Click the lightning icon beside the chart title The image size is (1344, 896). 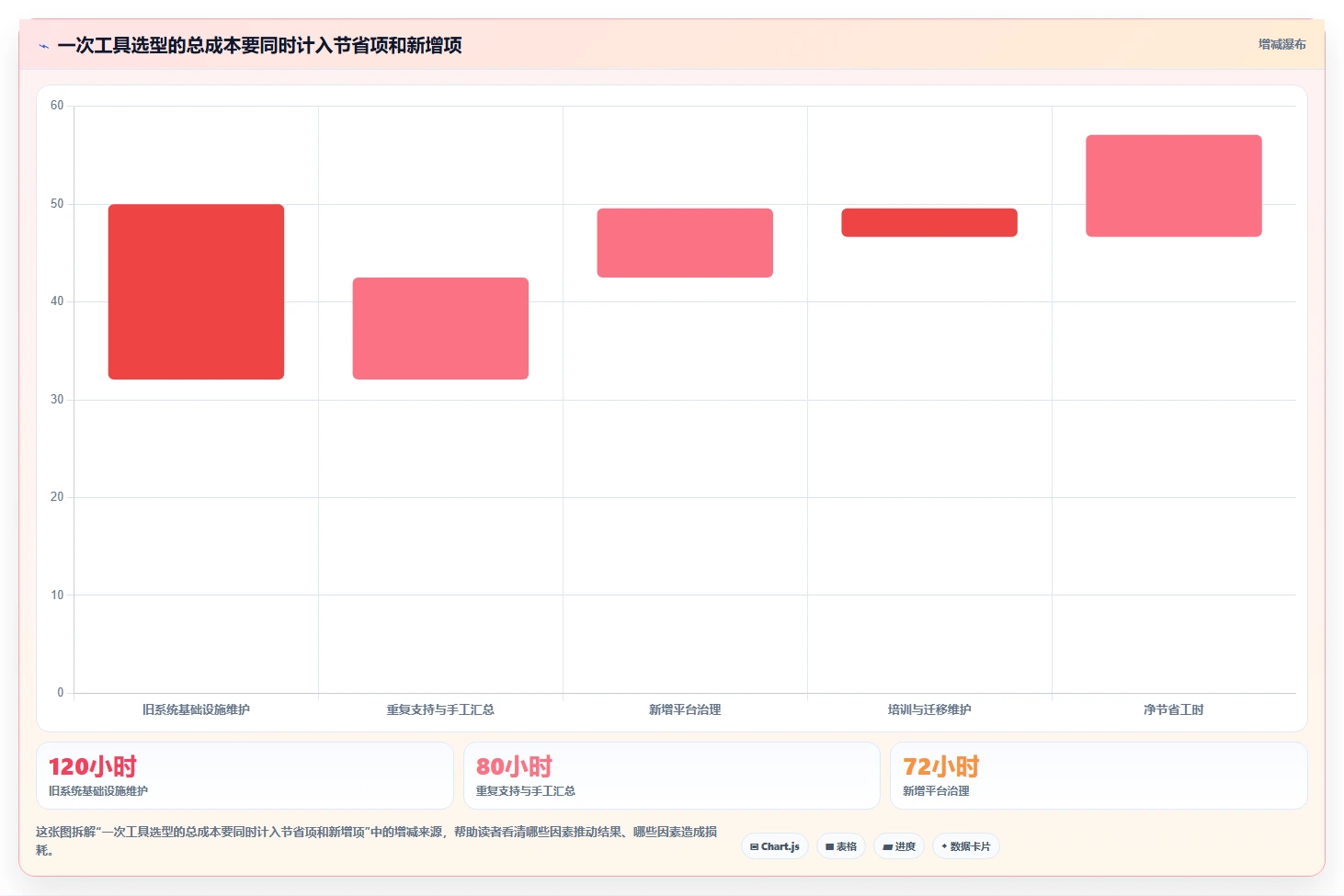click(43, 46)
